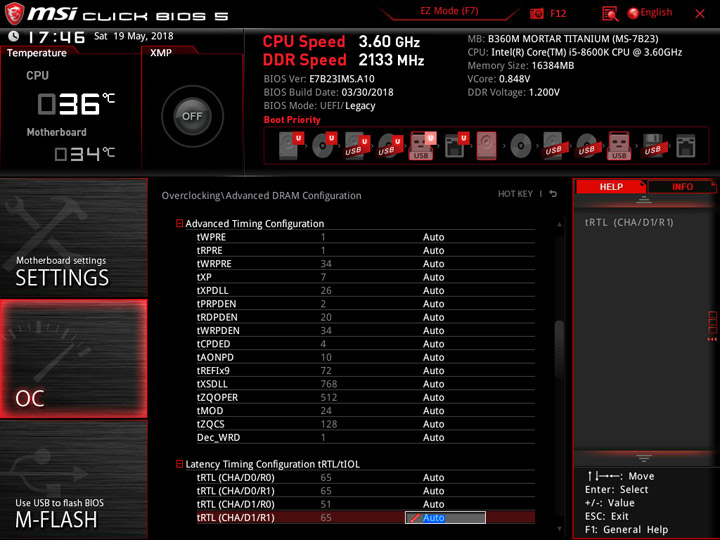
Task: Open the BIOS search magnifier icon
Action: point(610,14)
